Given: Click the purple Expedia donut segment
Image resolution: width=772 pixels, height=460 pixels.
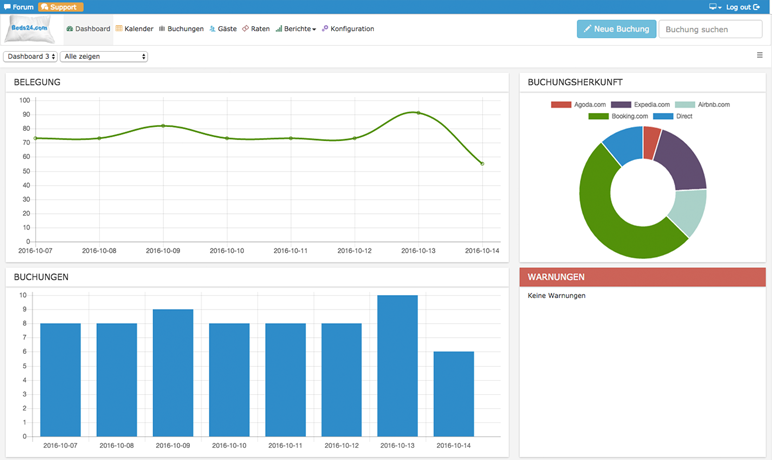Looking at the screenshot, I should point(683,161).
